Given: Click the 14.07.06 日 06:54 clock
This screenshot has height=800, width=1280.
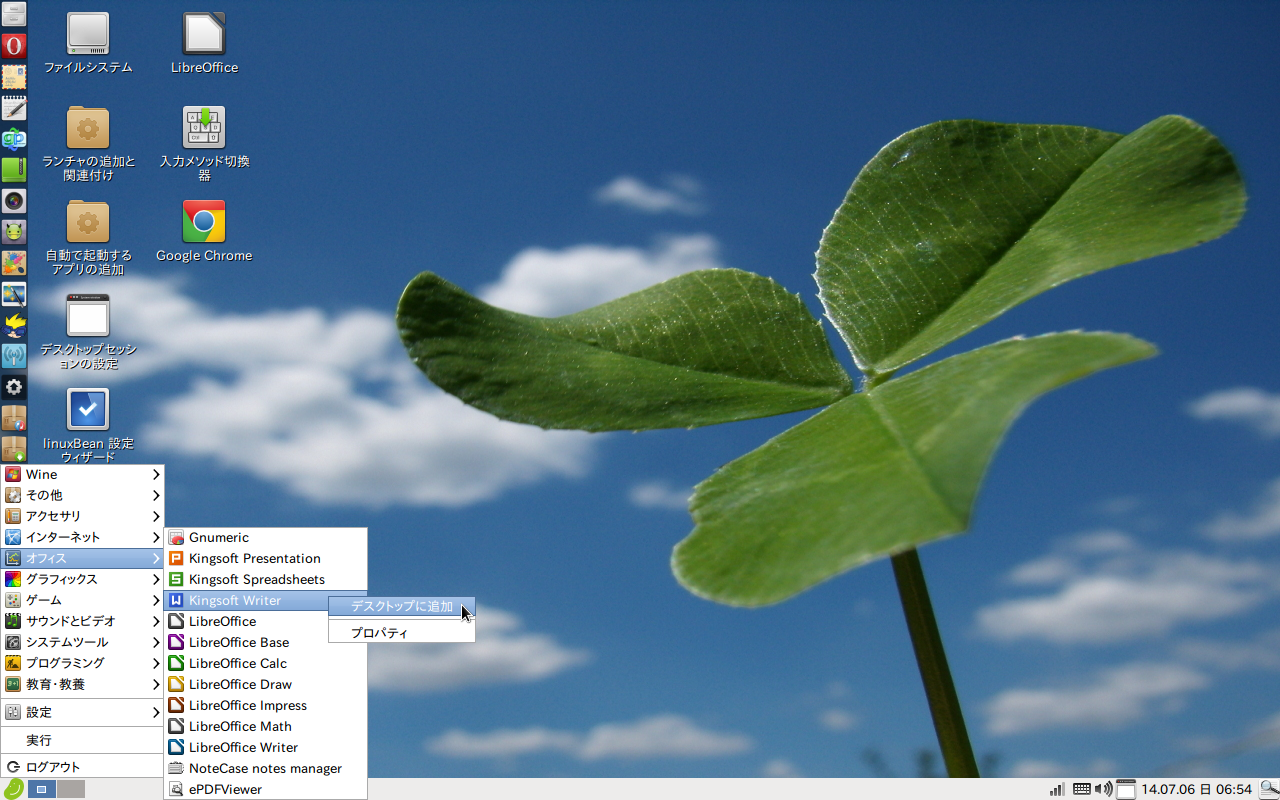Looking at the screenshot, I should (x=1197, y=789).
